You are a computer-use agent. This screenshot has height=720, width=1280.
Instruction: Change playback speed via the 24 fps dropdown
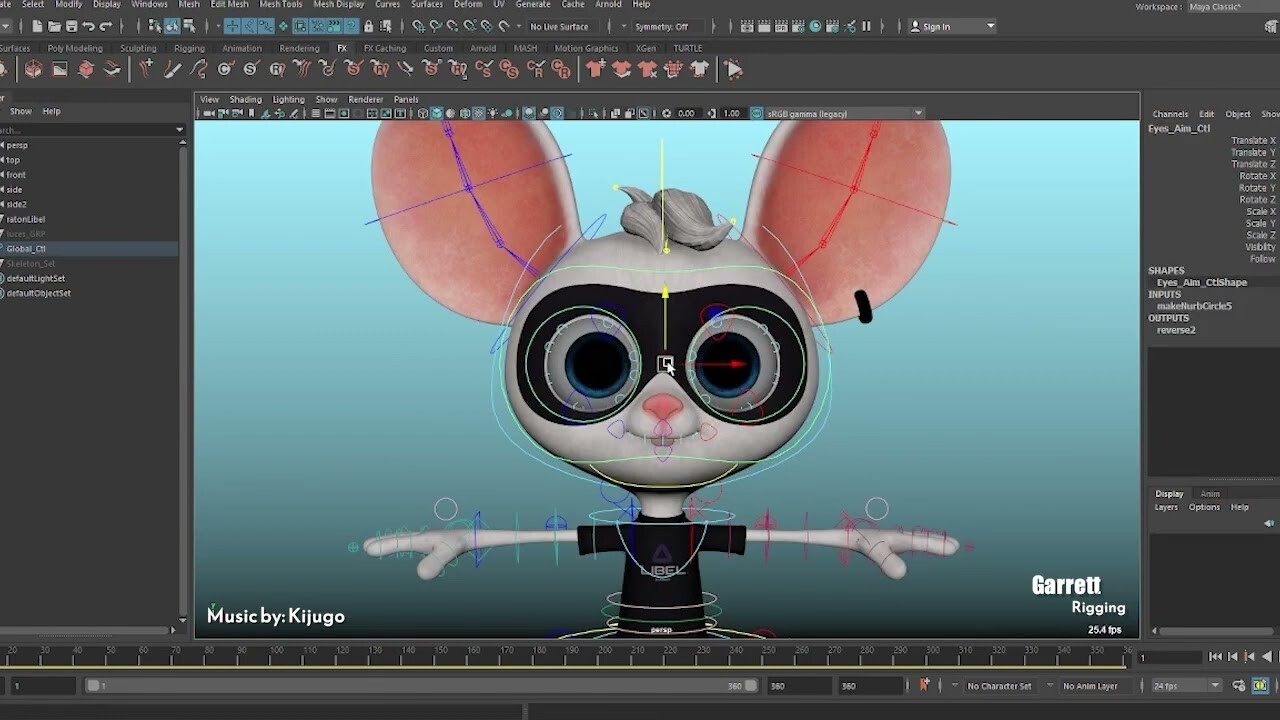click(x=1185, y=686)
